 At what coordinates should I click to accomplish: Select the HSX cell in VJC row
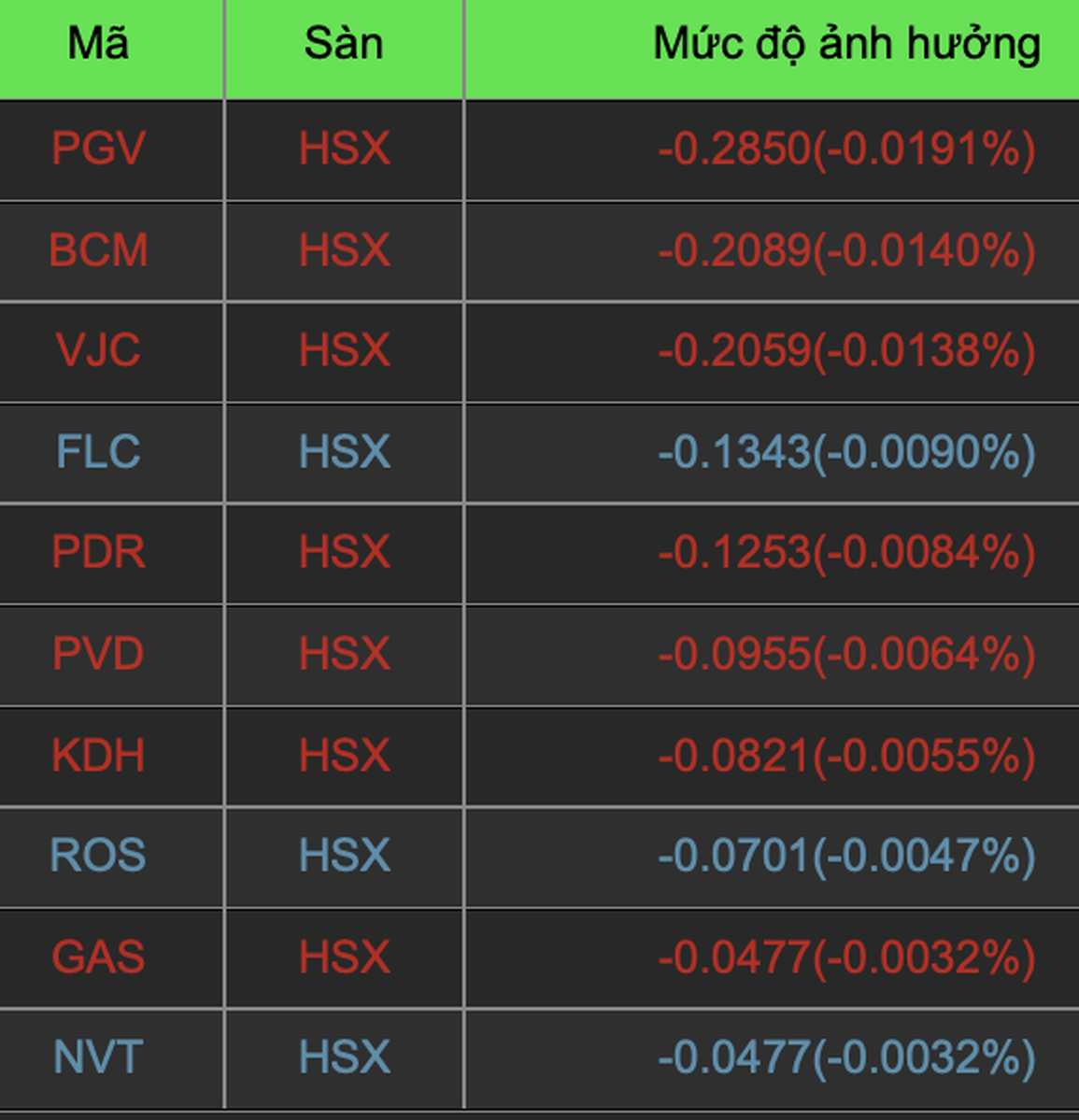coord(344,351)
